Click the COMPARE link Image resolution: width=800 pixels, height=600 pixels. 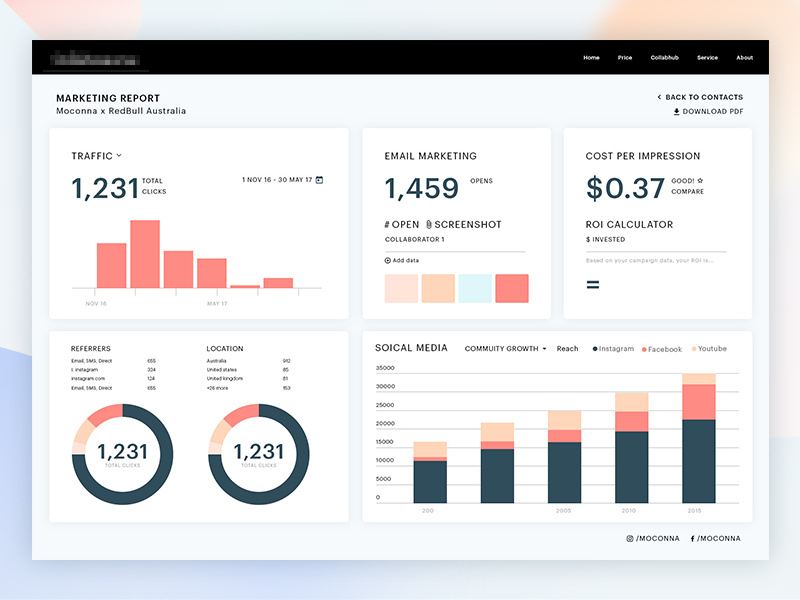click(687, 191)
